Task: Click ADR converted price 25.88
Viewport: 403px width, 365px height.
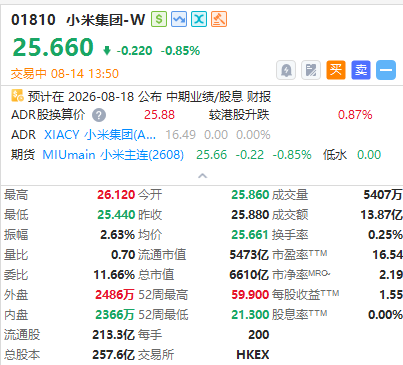Action: [159, 115]
